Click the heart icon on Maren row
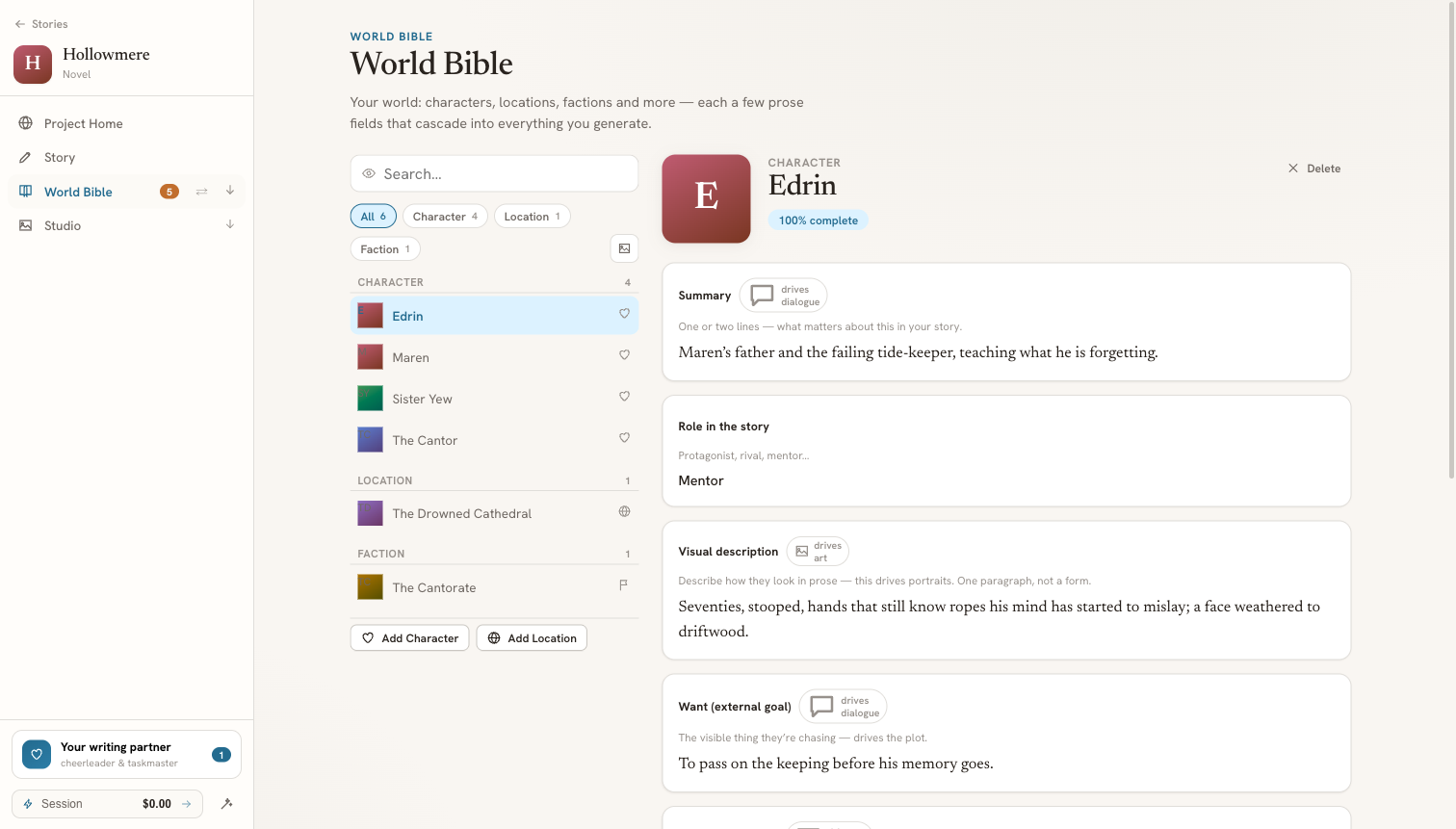This screenshot has width=1456, height=829. coord(624,355)
